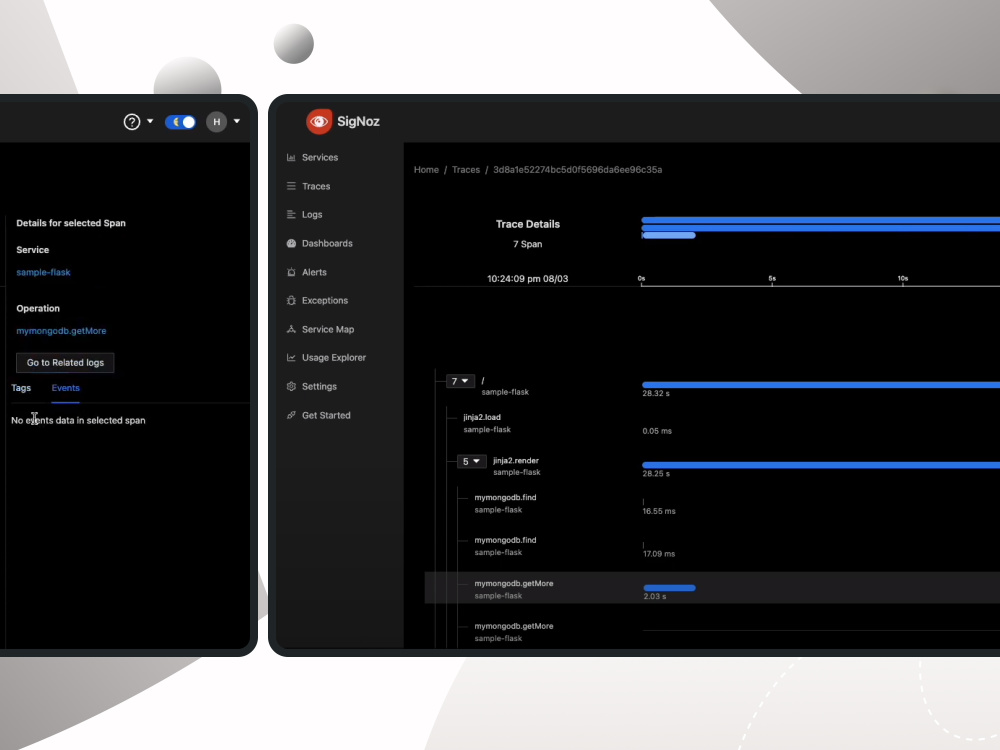This screenshot has width=1000, height=750.
Task: Click the 'Details for selected Span' heading
Action: [71, 223]
